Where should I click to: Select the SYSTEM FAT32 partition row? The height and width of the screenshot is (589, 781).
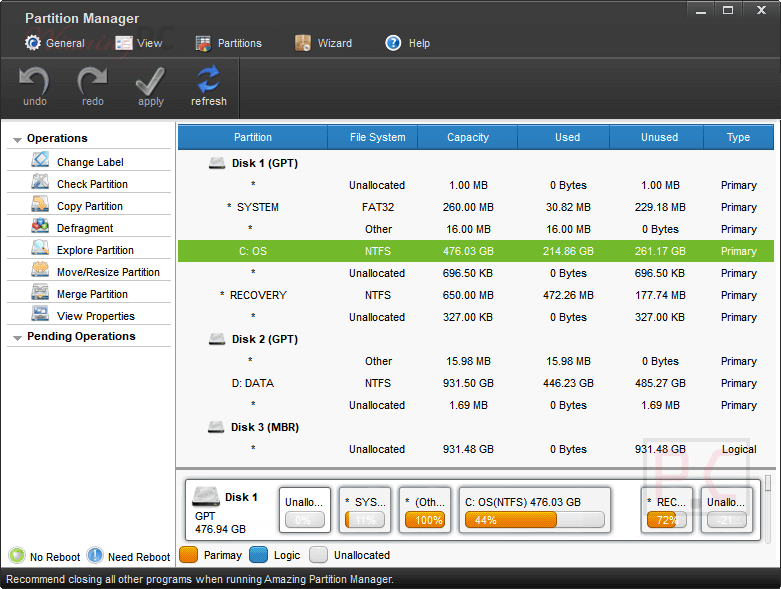pyautogui.click(x=476, y=207)
